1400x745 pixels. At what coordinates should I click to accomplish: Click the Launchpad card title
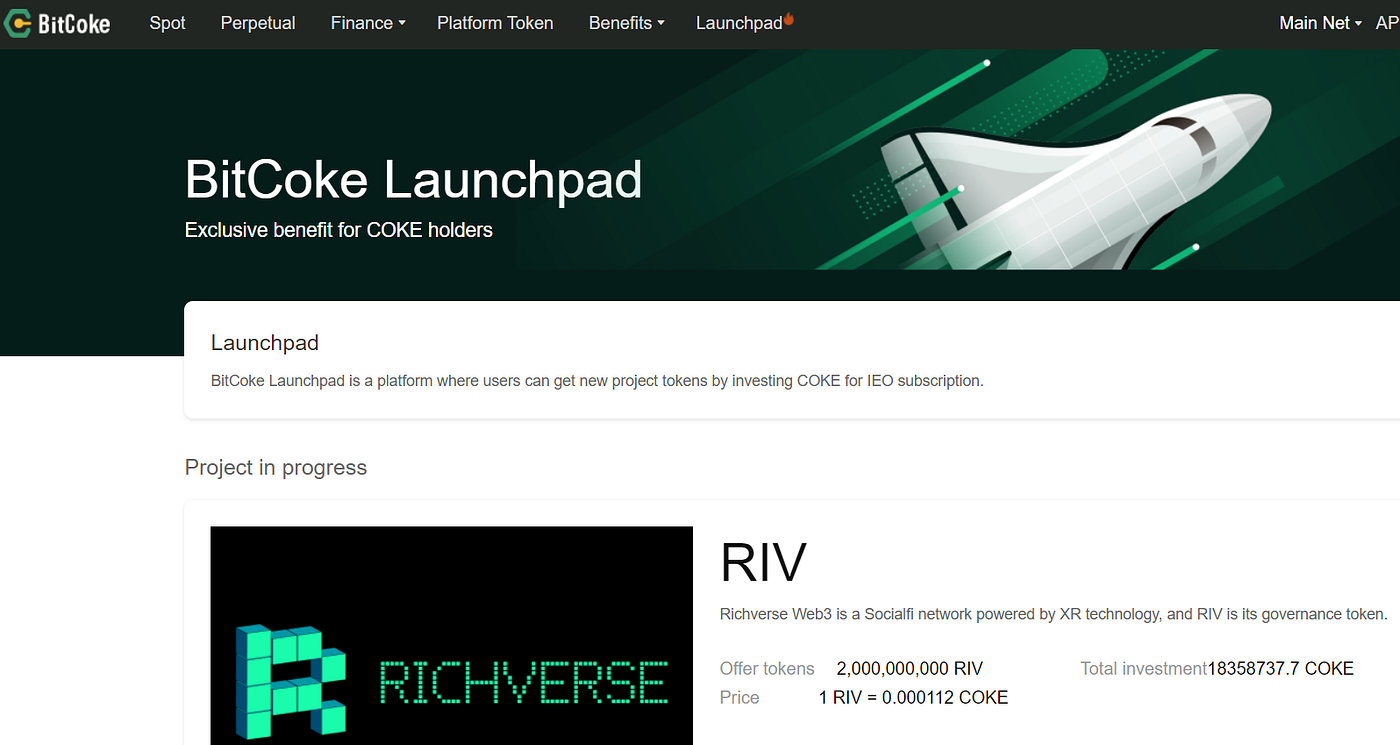[265, 343]
